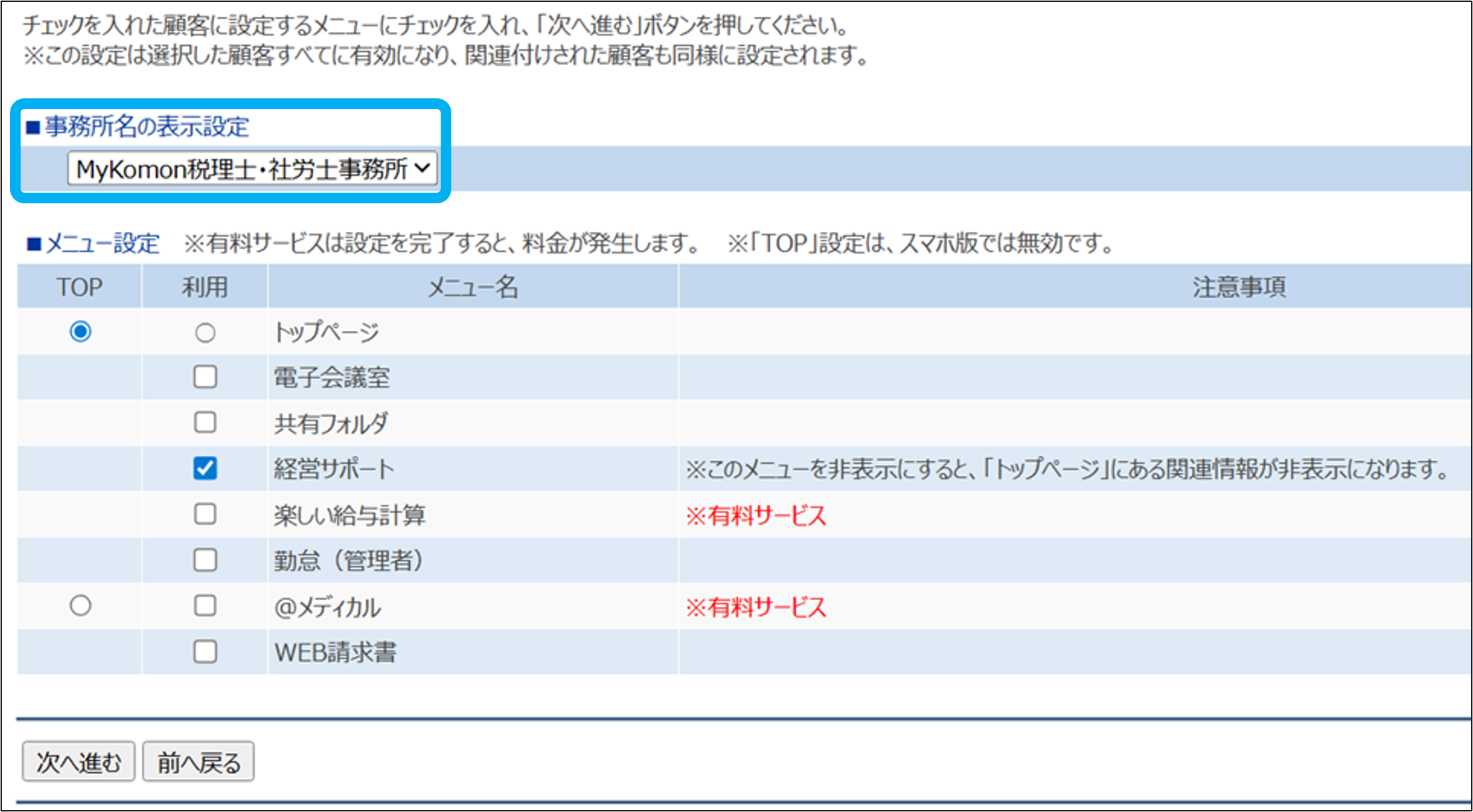
Task: Check the WEB請求書 checkbox
Action: coord(205,652)
